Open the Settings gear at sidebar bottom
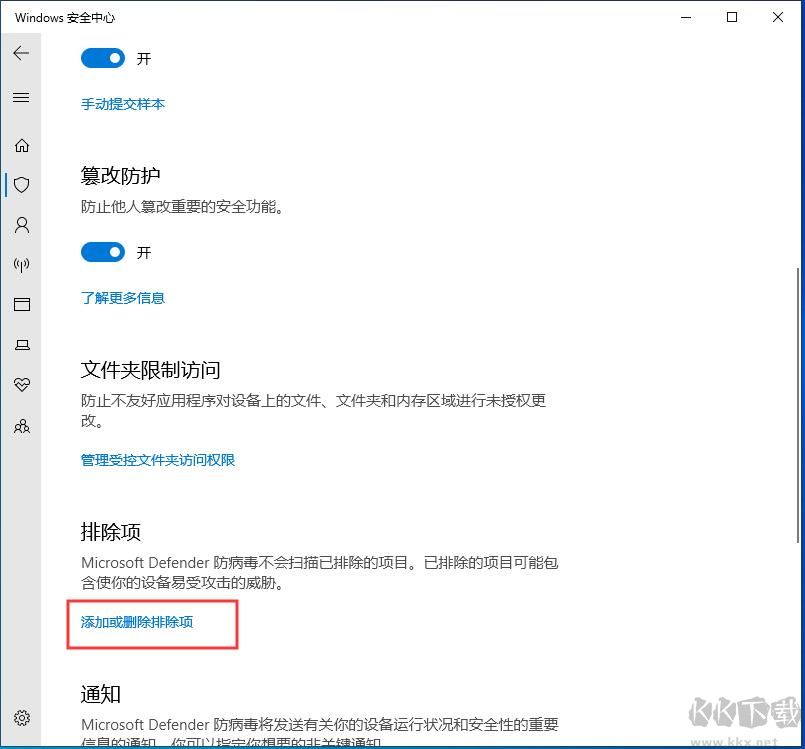 [x=21, y=718]
